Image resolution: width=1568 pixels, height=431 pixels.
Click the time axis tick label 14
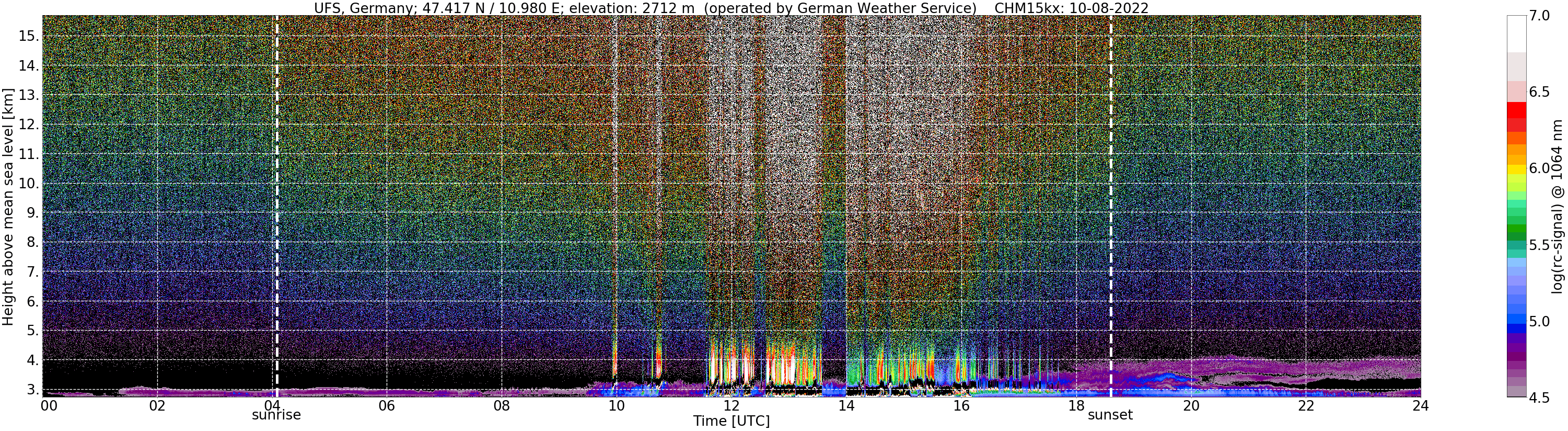846,406
